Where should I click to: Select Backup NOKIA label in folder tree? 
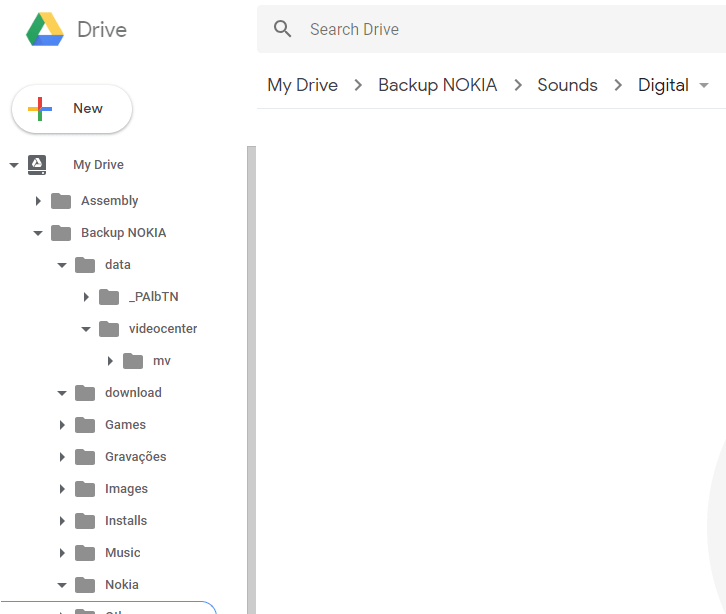tap(124, 233)
